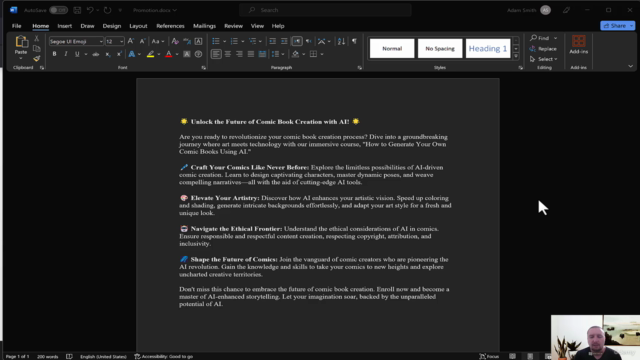Expand the Styles gallery
The image size is (640, 360).
[516, 56]
